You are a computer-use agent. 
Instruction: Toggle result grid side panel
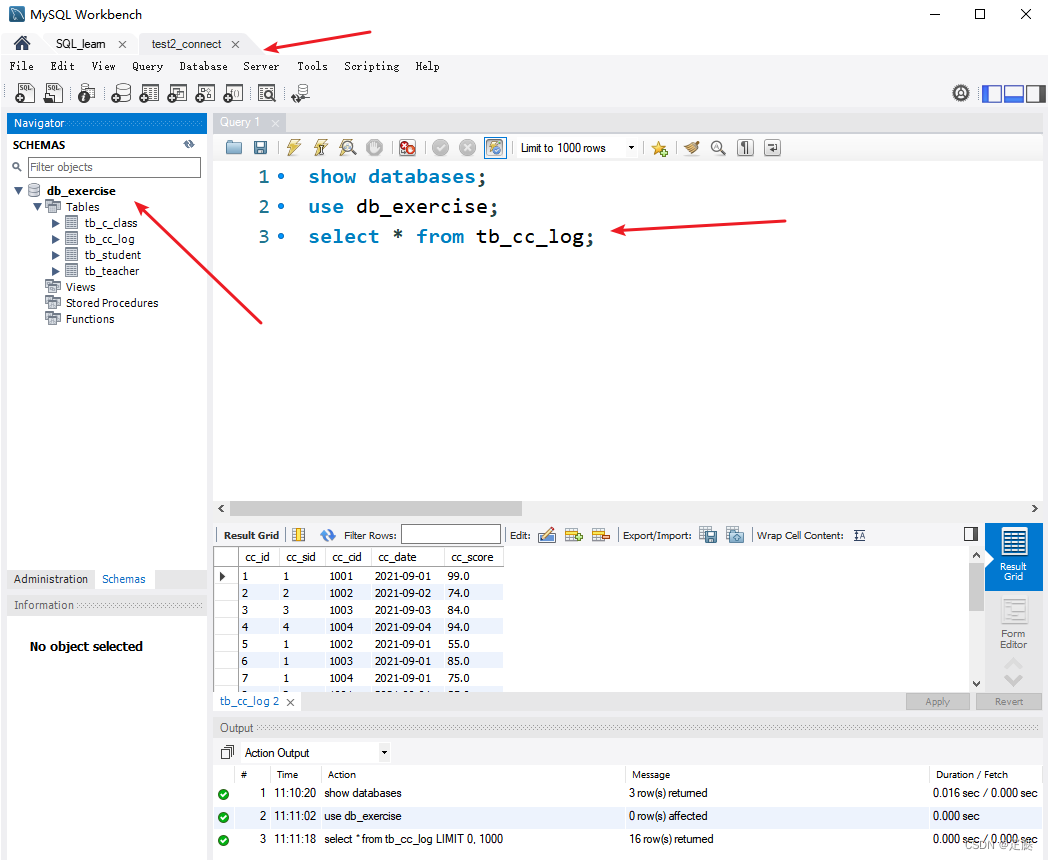(x=971, y=534)
